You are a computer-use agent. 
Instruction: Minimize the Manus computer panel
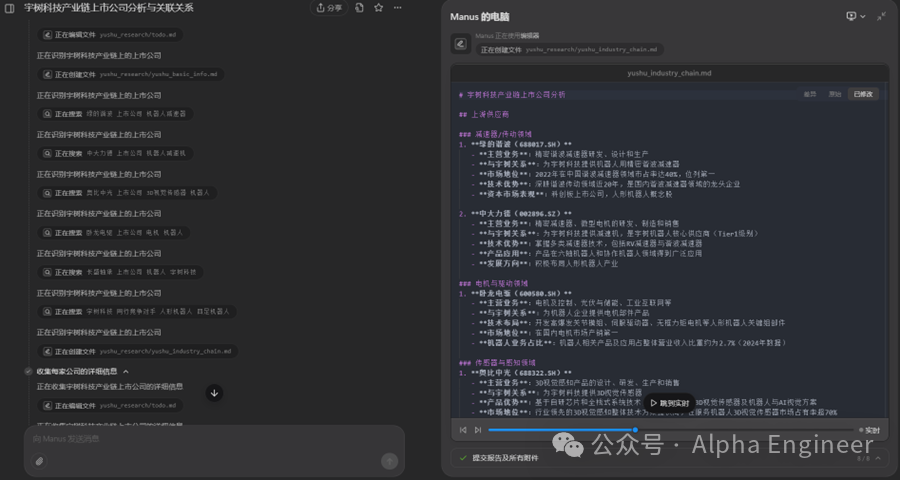pos(881,16)
